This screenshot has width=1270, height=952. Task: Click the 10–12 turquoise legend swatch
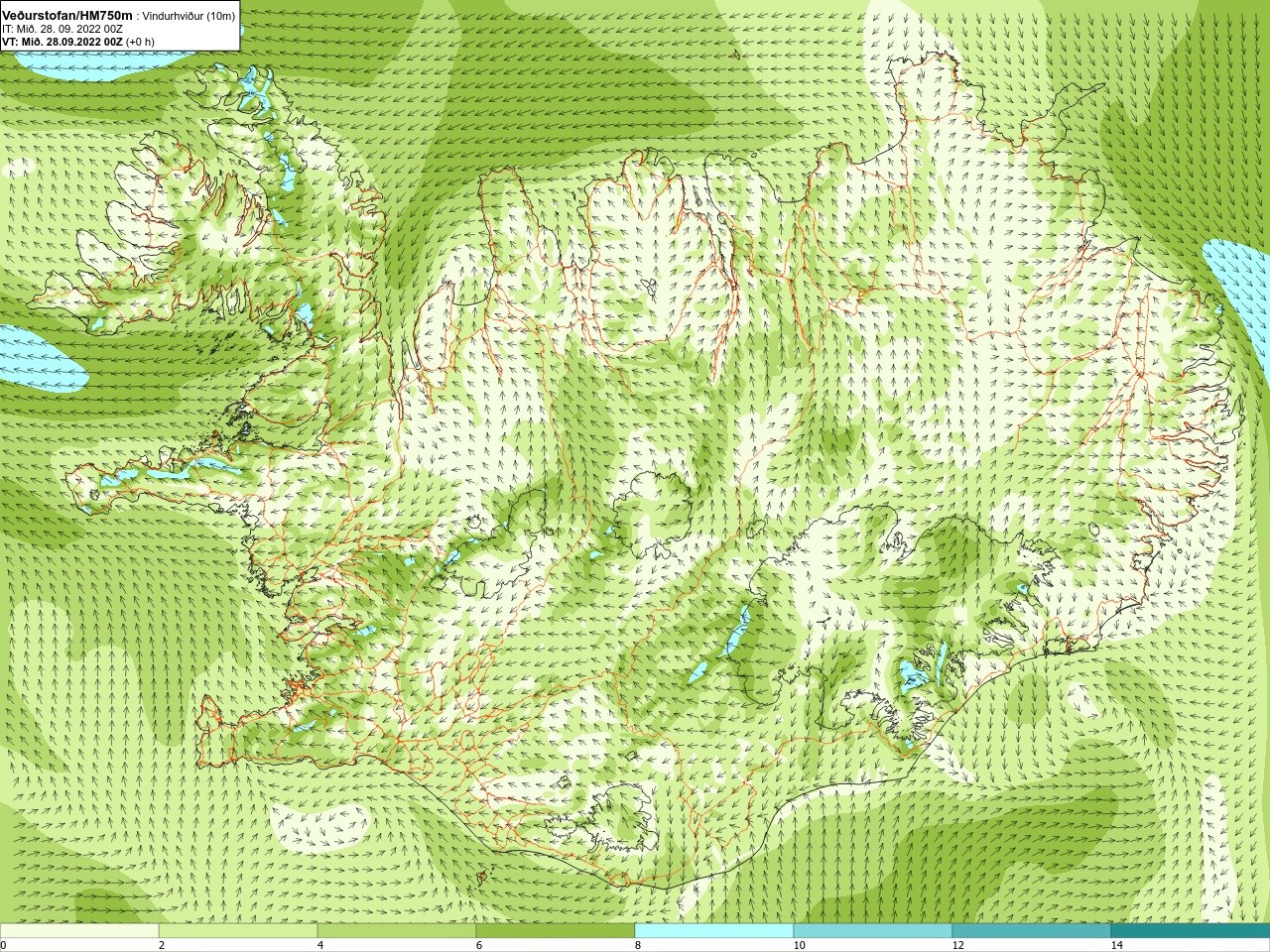coord(873,931)
